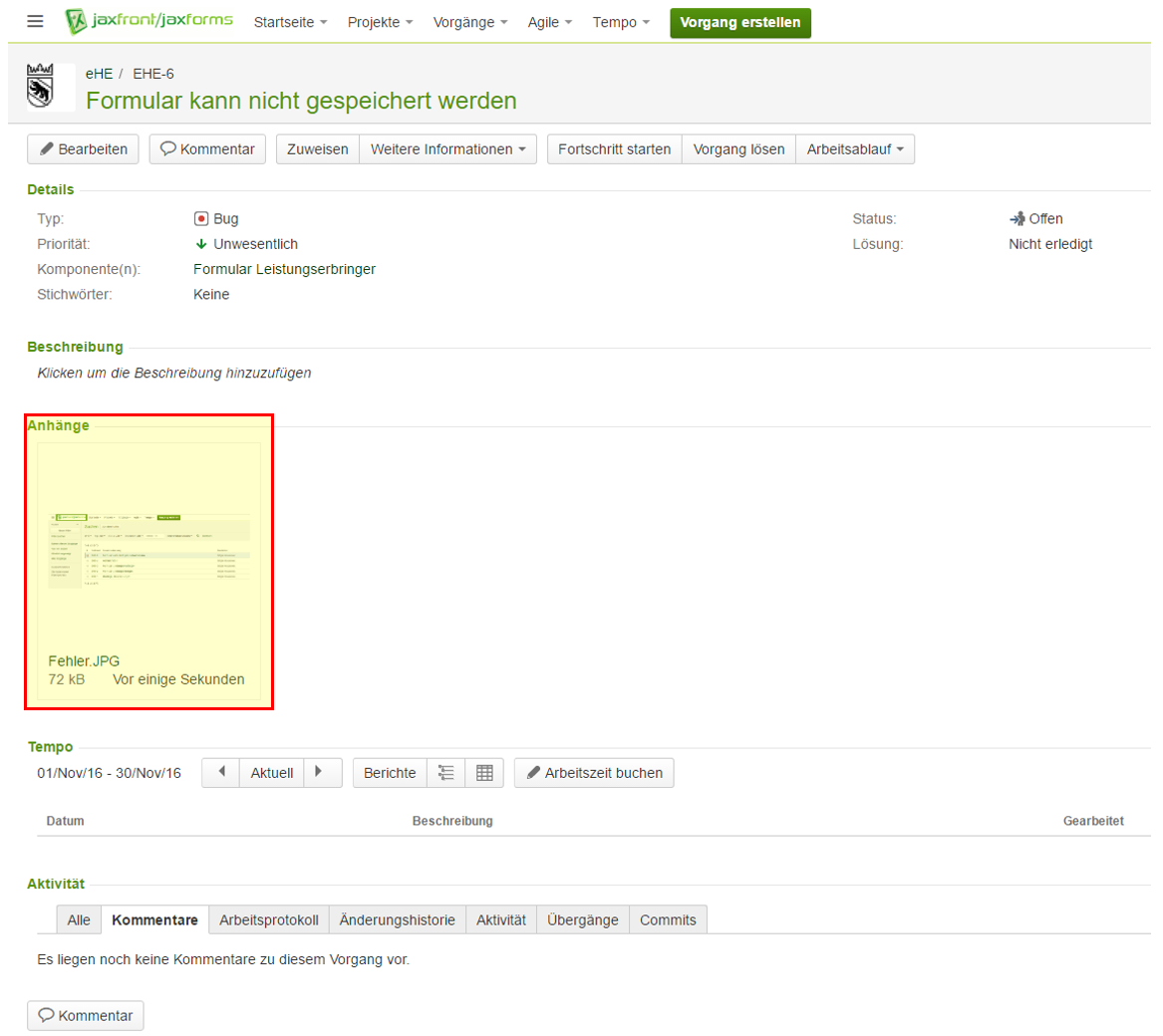Open the Startseite dropdown menu
This screenshot has height=1036, width=1163.
click(x=290, y=22)
